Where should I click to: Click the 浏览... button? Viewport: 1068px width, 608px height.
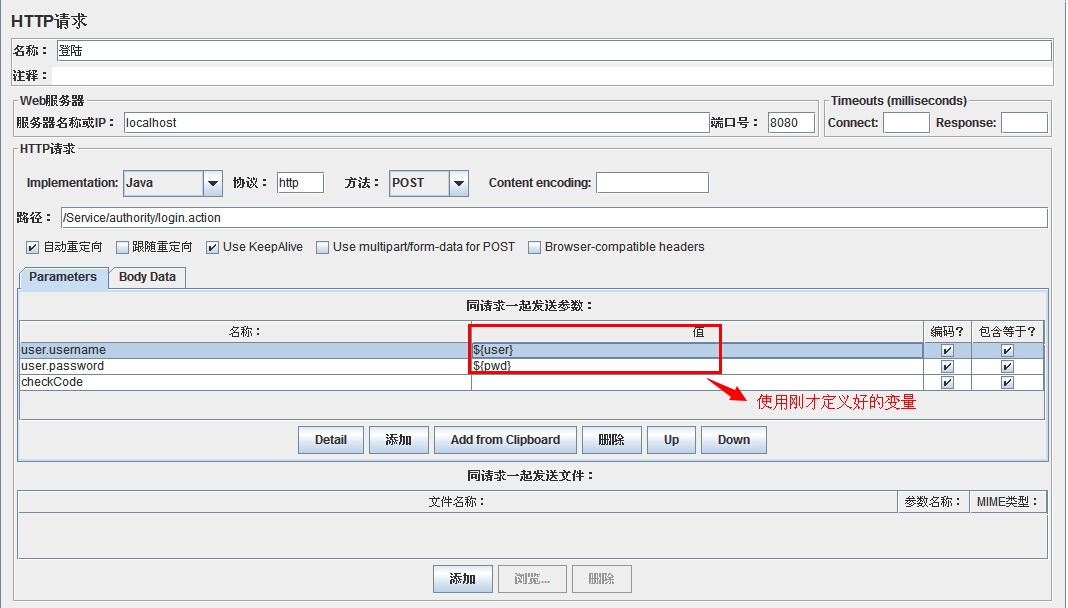tap(532, 579)
